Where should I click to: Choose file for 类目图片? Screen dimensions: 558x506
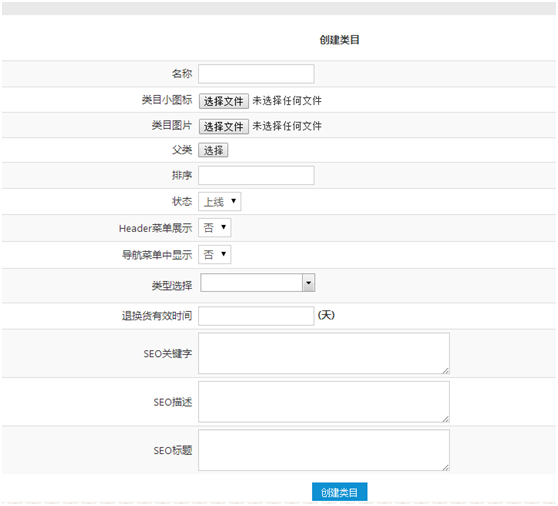click(223, 126)
